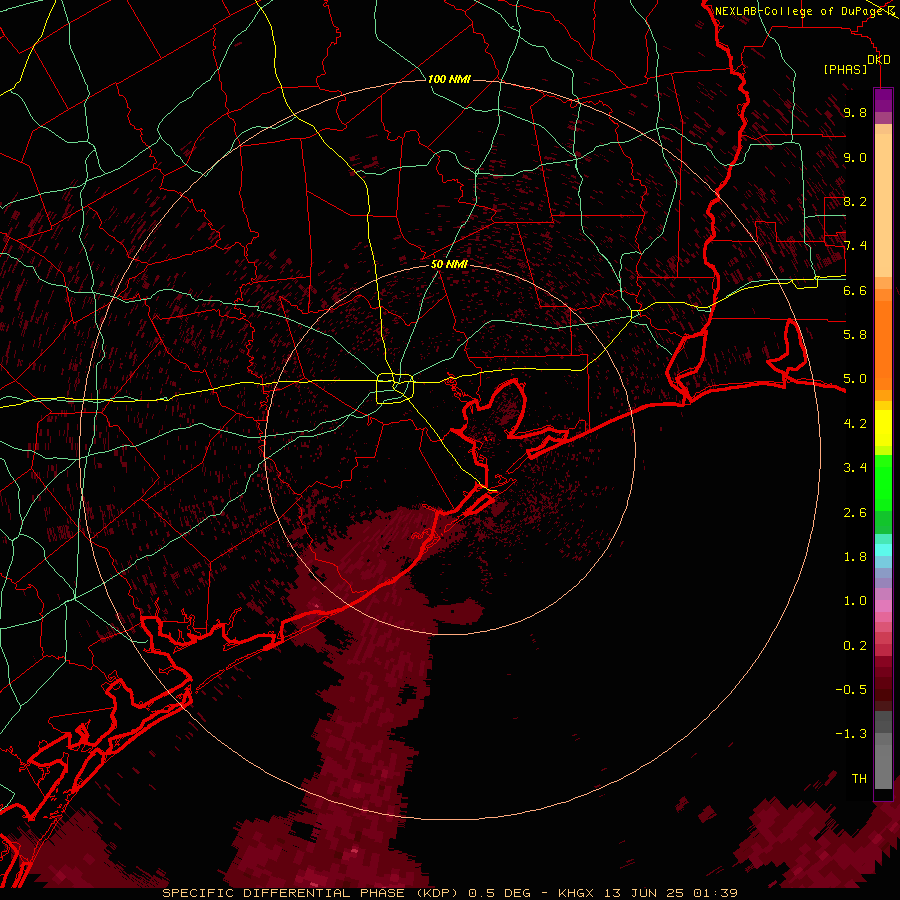The width and height of the screenshot is (900, 900).
Task: Select the 3.4 legend value
Action: [x=855, y=468]
